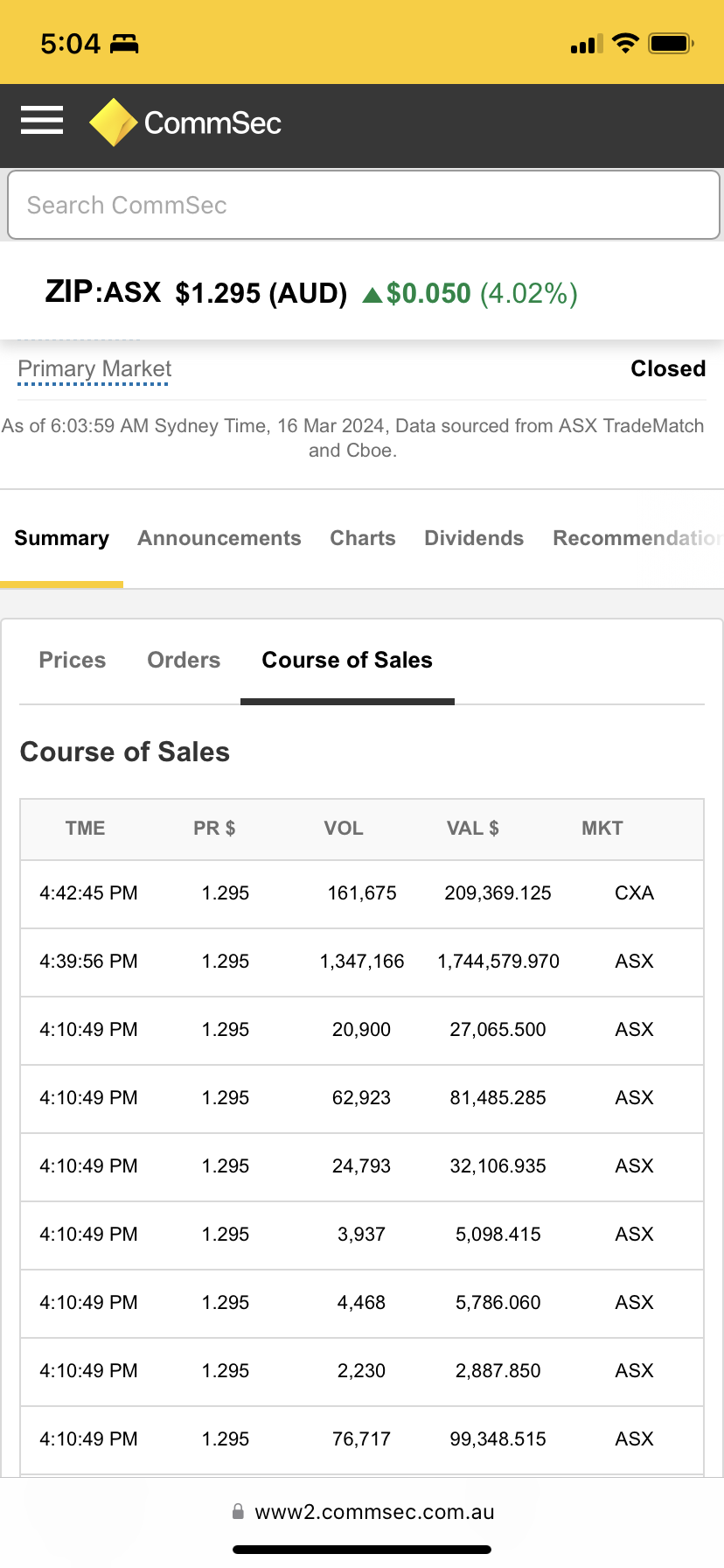724x1568 pixels.
Task: Tap the 209,369.125 value cell
Action: (x=498, y=893)
